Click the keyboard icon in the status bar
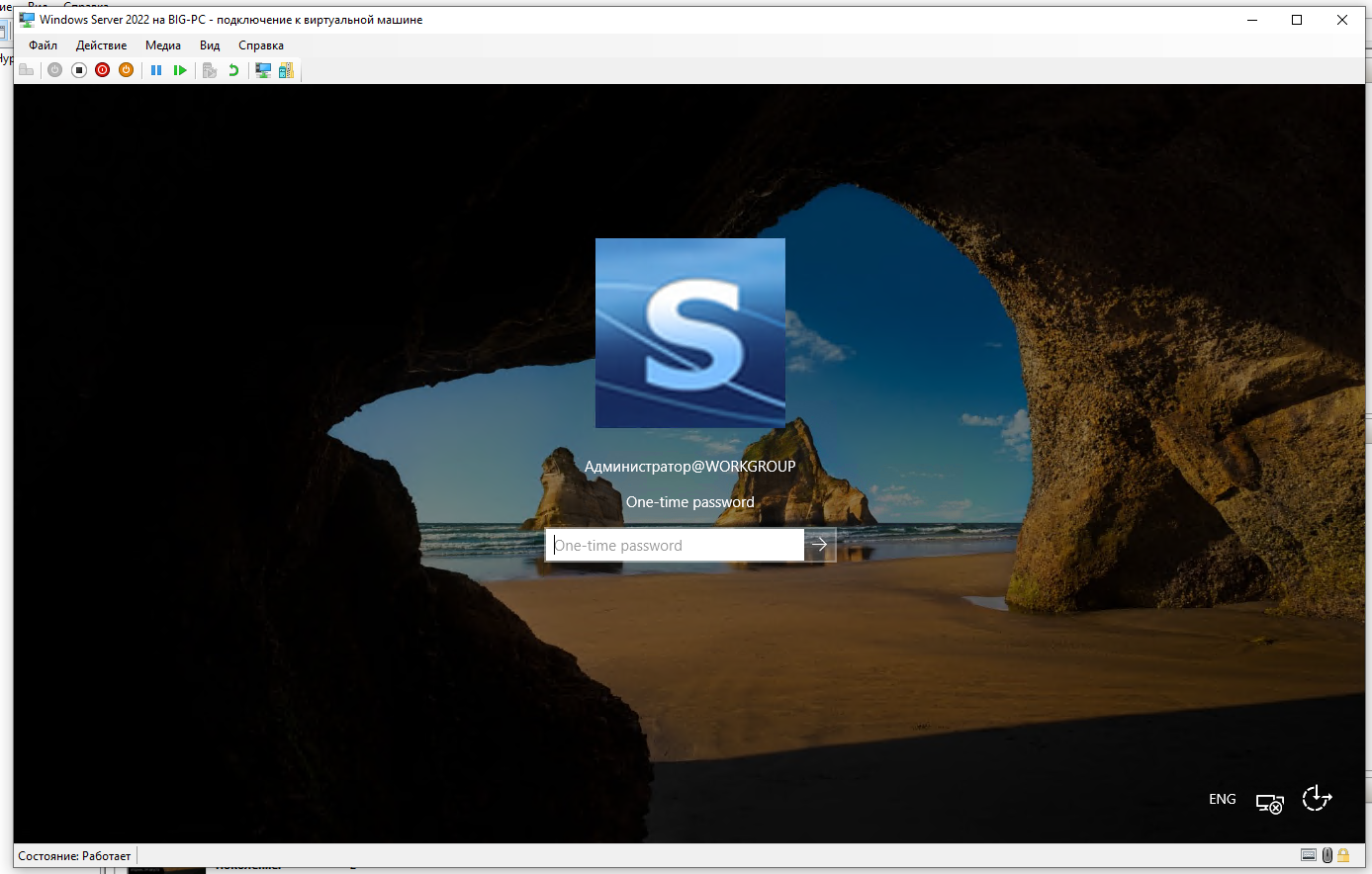The height and width of the screenshot is (874, 1372). 1311,855
